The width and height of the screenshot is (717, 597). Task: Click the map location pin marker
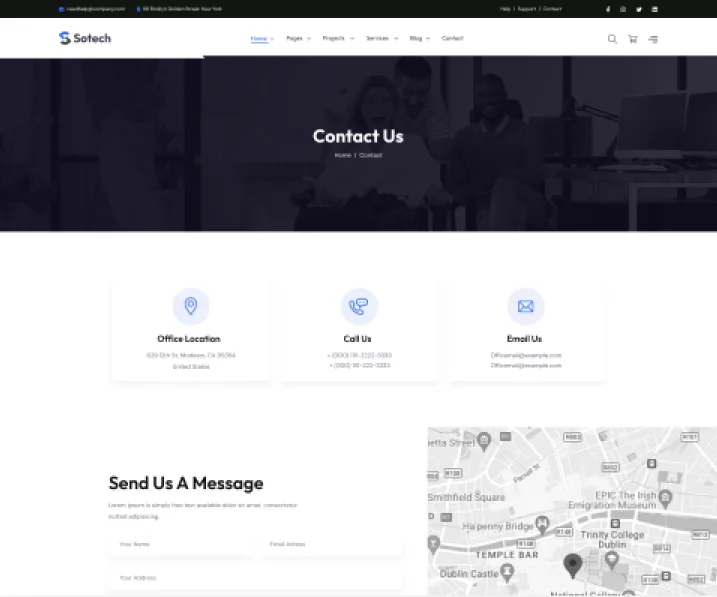(573, 566)
